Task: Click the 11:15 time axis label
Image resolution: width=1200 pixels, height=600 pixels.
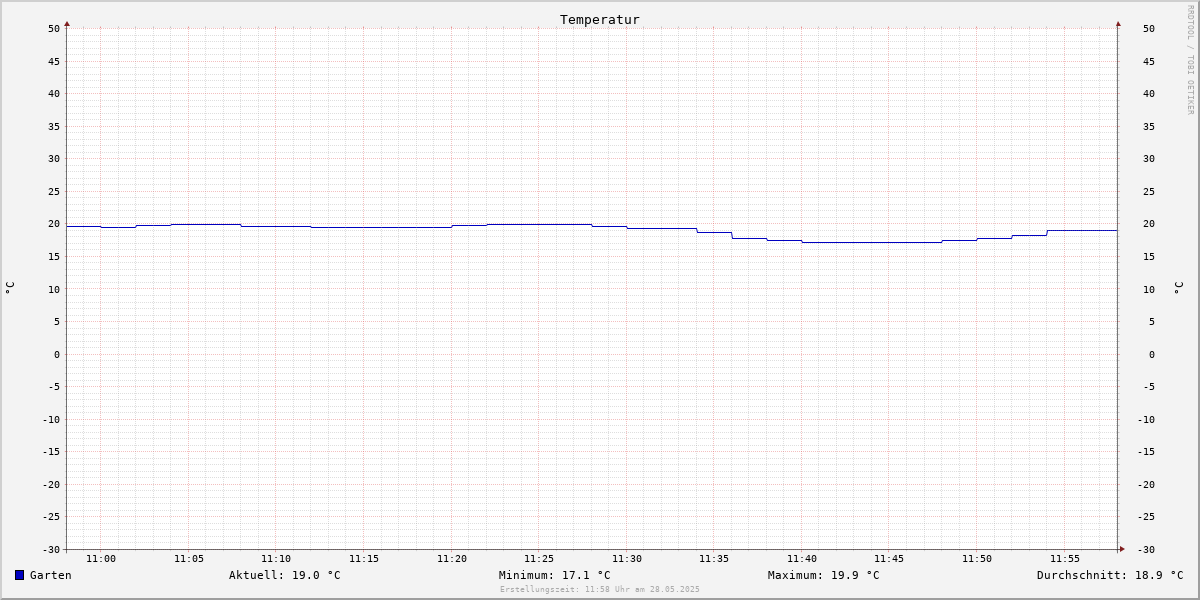Action: tap(364, 559)
